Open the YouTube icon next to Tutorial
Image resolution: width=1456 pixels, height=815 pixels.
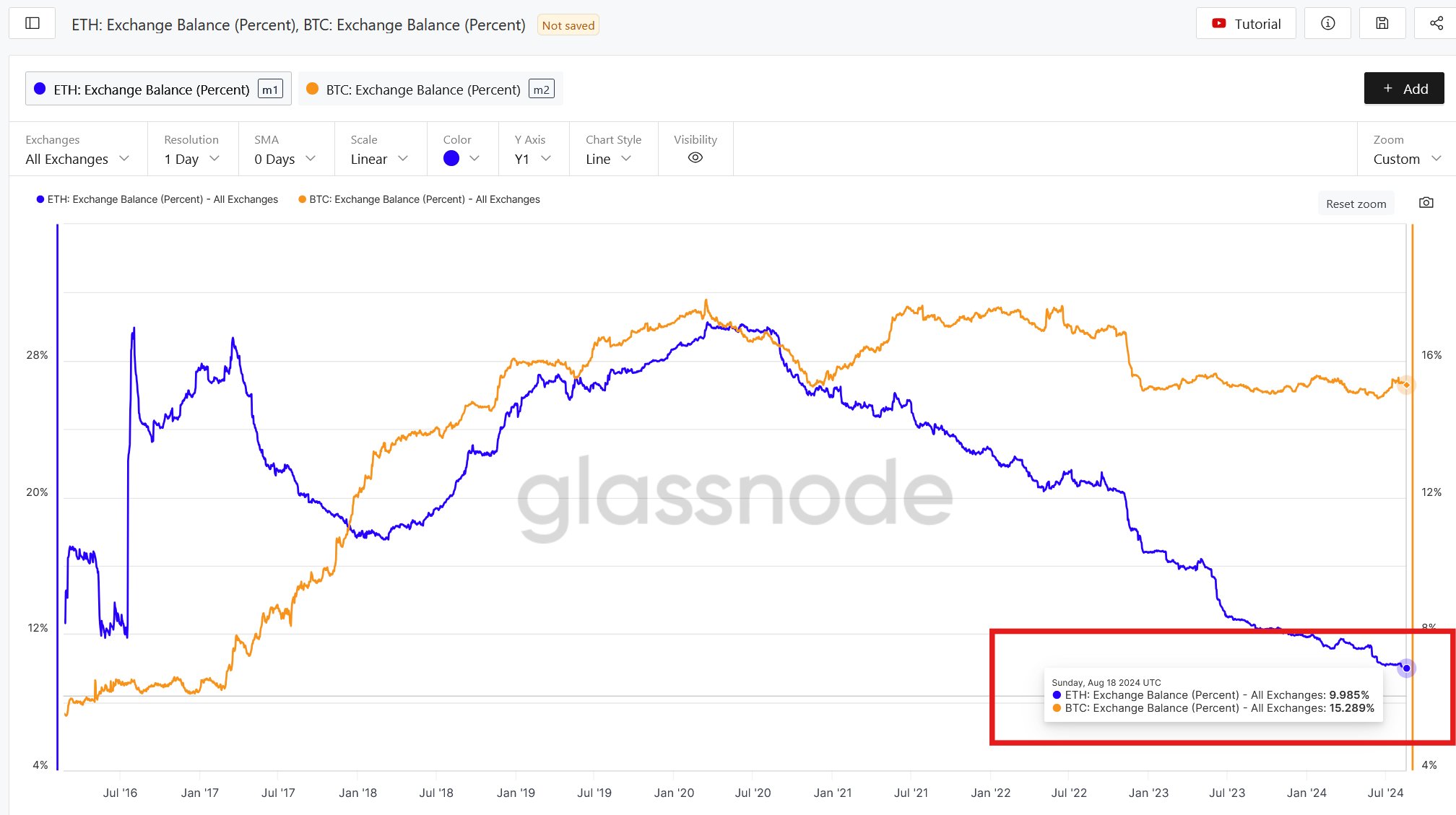[x=1218, y=23]
